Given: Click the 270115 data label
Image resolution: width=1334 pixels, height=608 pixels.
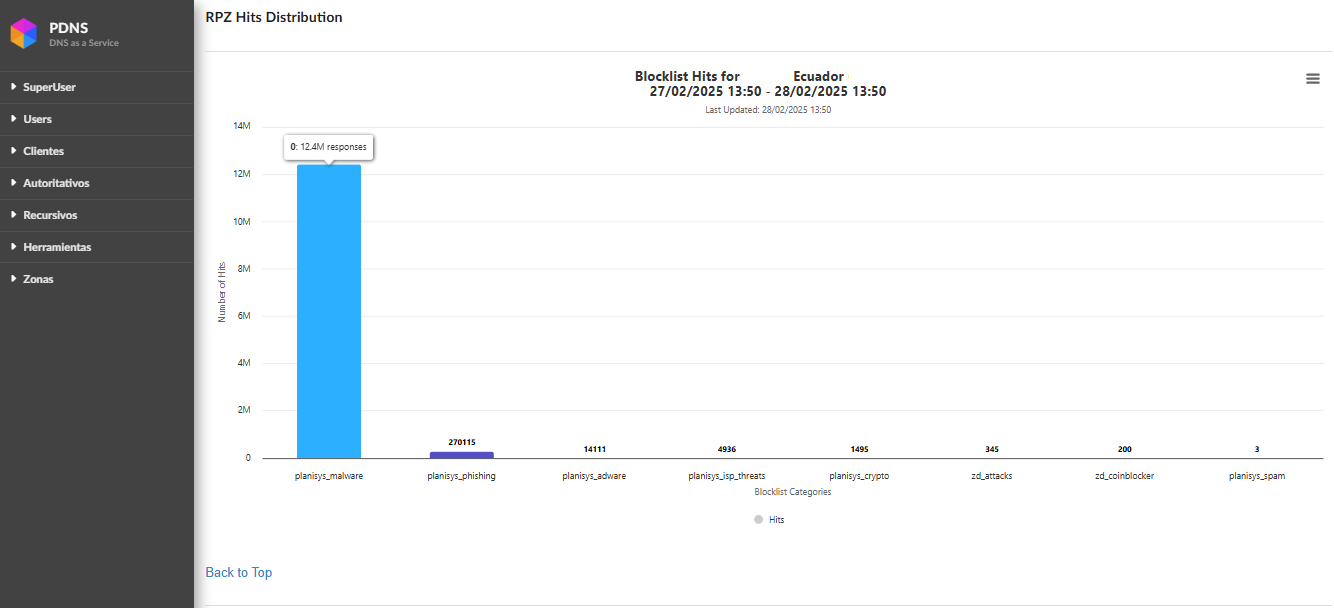Looking at the screenshot, I should coord(462,442).
